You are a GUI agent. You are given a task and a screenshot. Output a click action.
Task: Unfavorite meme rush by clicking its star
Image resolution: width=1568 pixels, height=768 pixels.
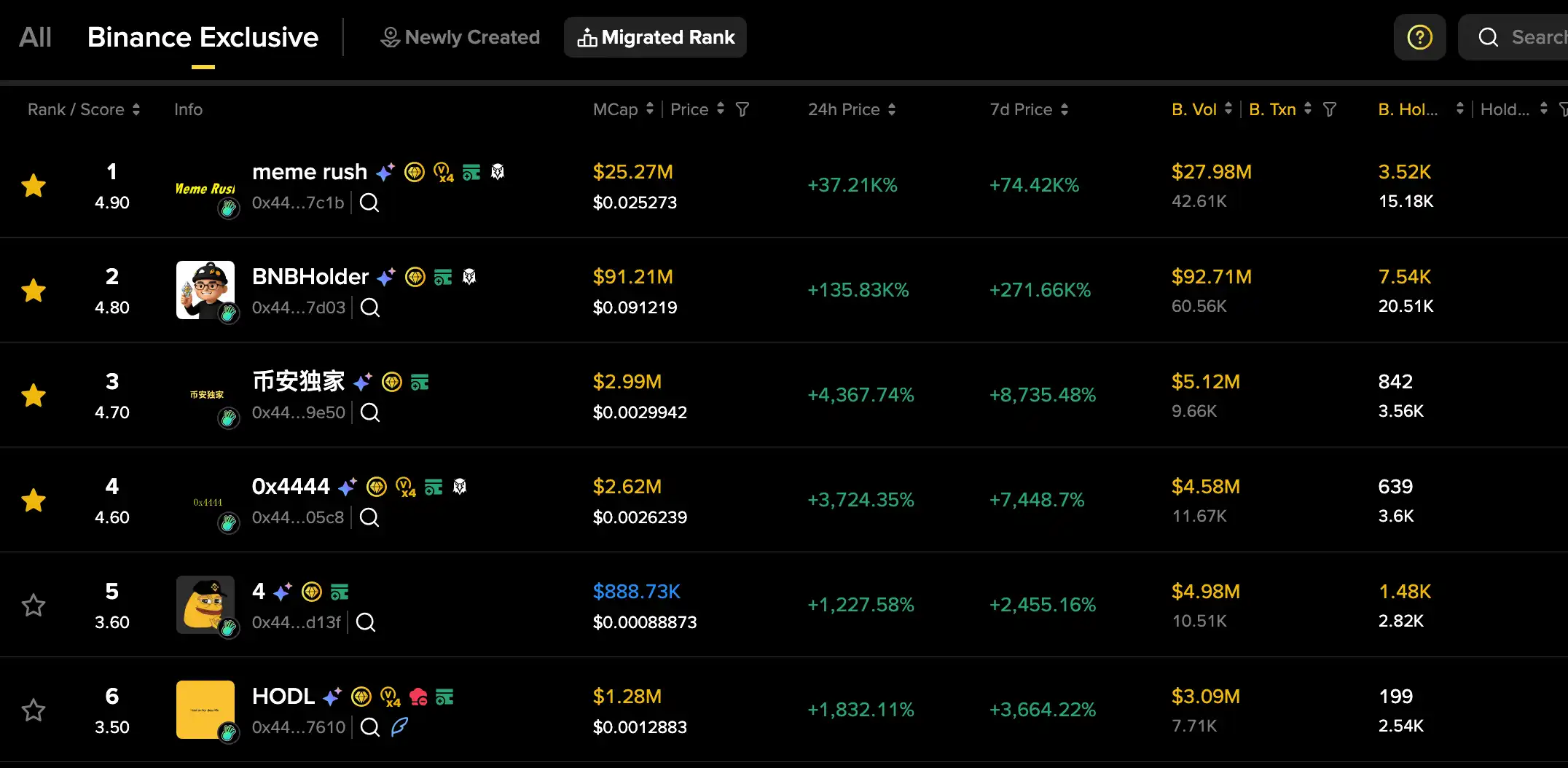[x=34, y=186]
